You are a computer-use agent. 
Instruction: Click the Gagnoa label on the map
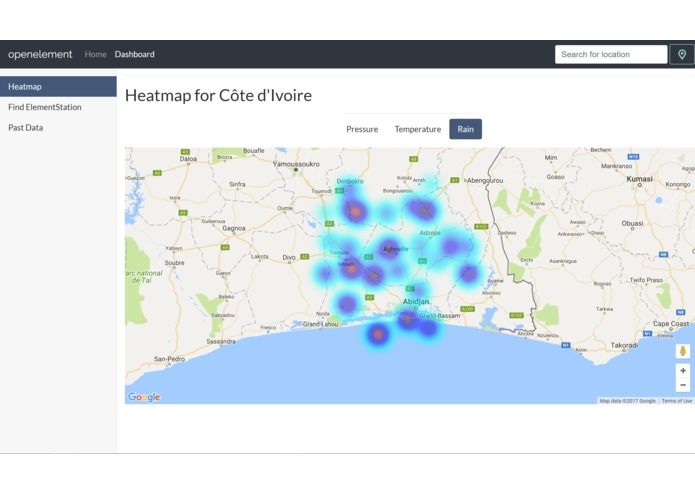tap(234, 228)
